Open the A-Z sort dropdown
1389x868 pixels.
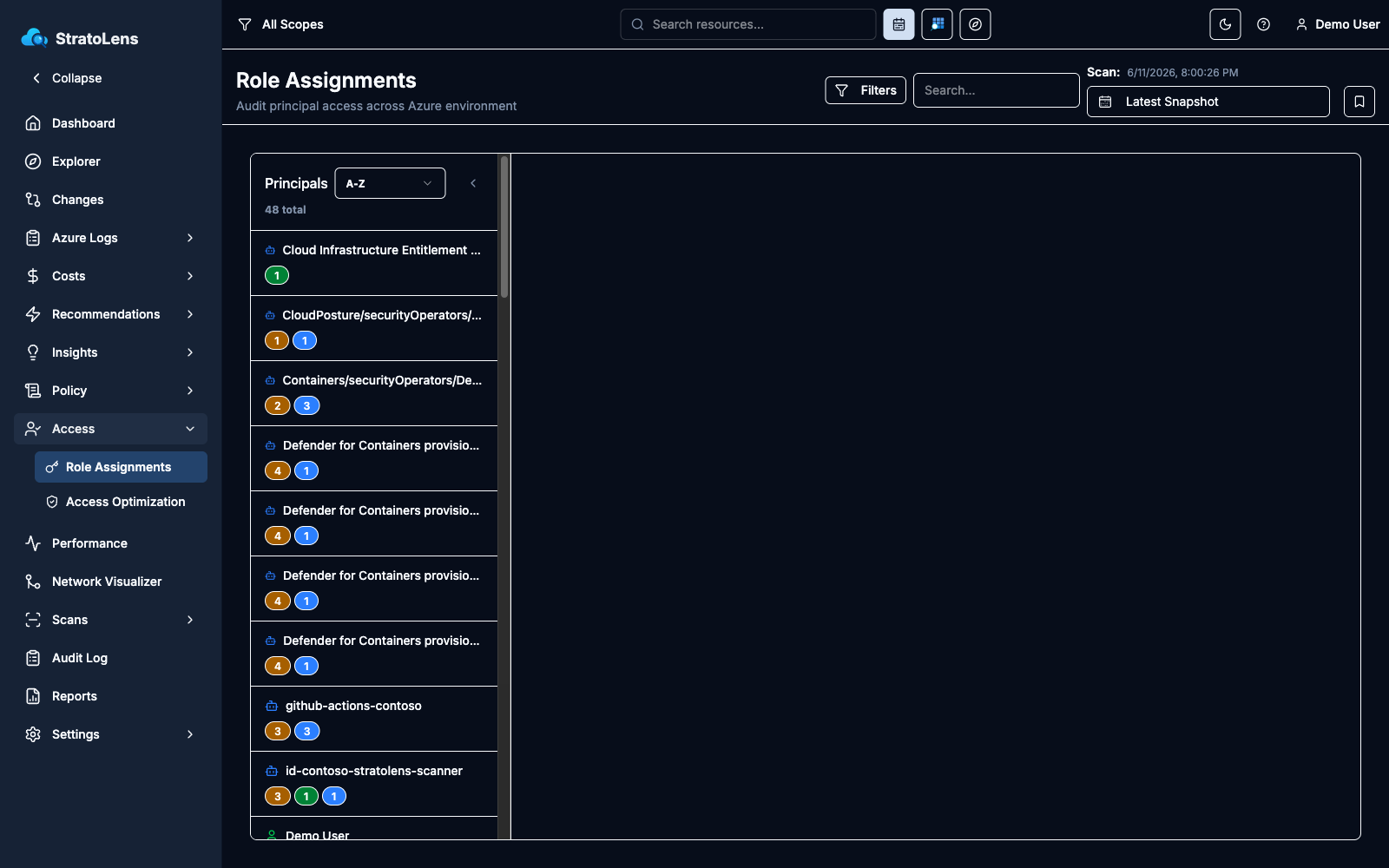point(390,183)
